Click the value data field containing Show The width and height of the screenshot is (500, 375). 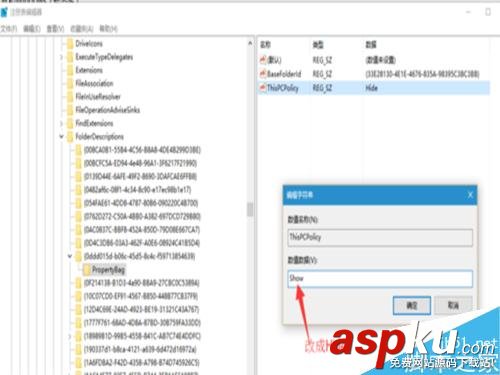pyautogui.click(x=380, y=279)
